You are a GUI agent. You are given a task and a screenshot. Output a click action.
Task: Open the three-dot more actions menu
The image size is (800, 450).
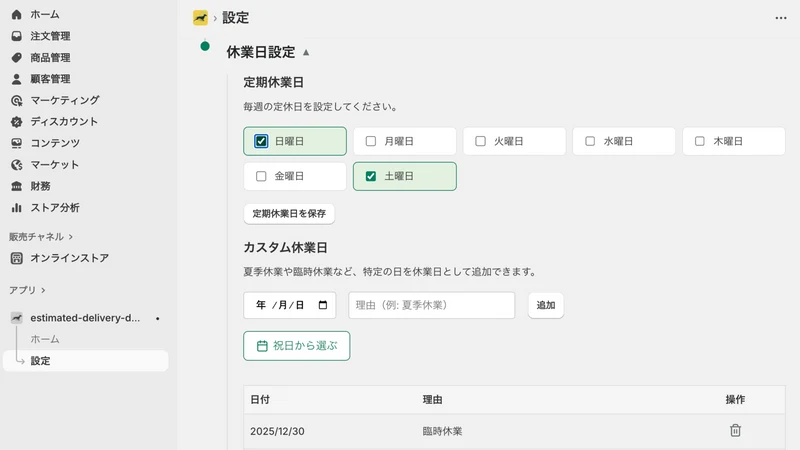(781, 18)
